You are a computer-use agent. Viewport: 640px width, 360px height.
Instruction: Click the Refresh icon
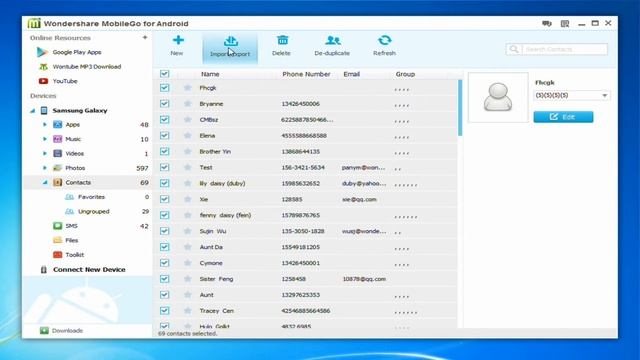384,40
